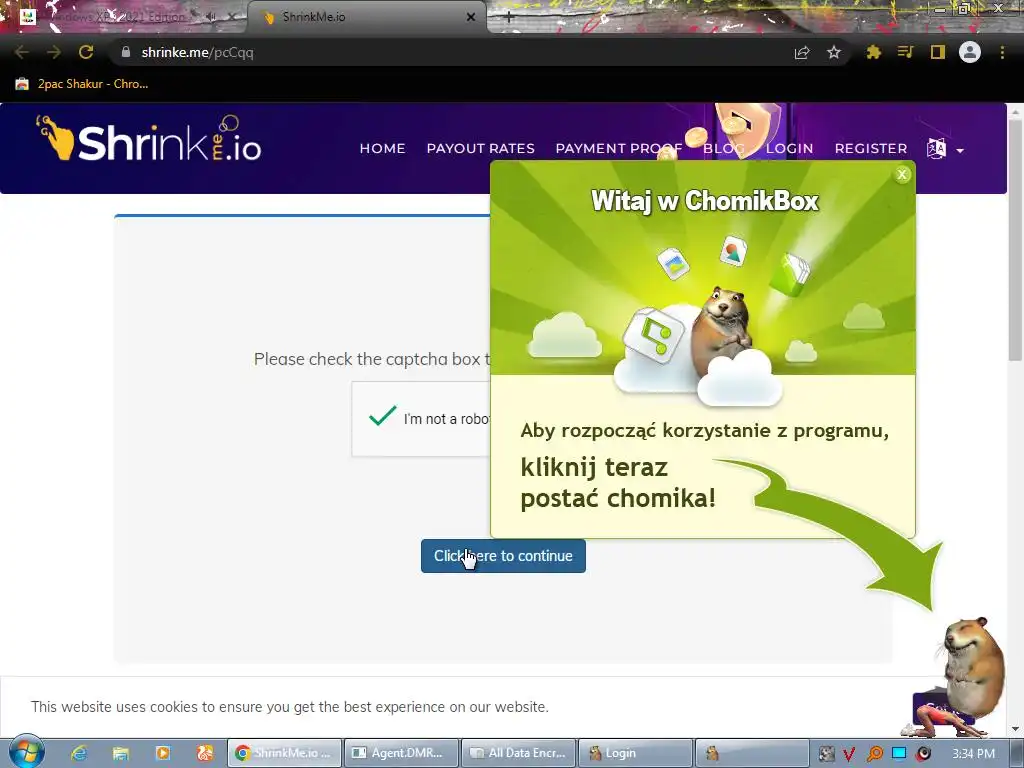
Task: Open Windows Explorer folder from the taskbar
Action: 121,753
